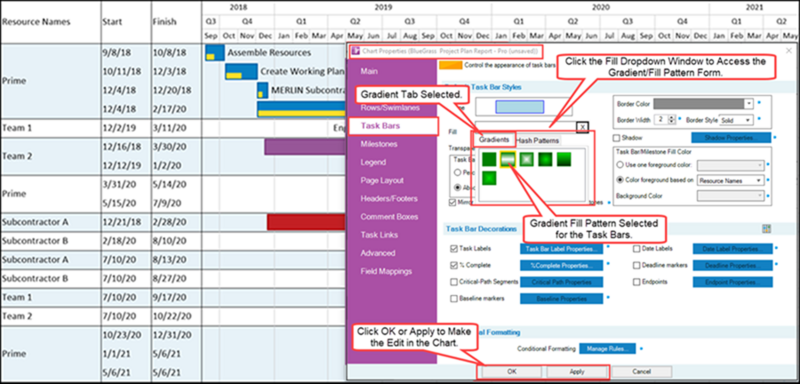Enable Deadline markers checkbox

click(x=637, y=265)
